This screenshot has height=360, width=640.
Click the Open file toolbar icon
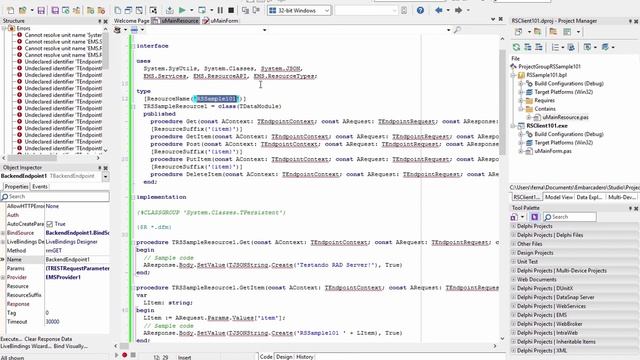(x=22, y=10)
